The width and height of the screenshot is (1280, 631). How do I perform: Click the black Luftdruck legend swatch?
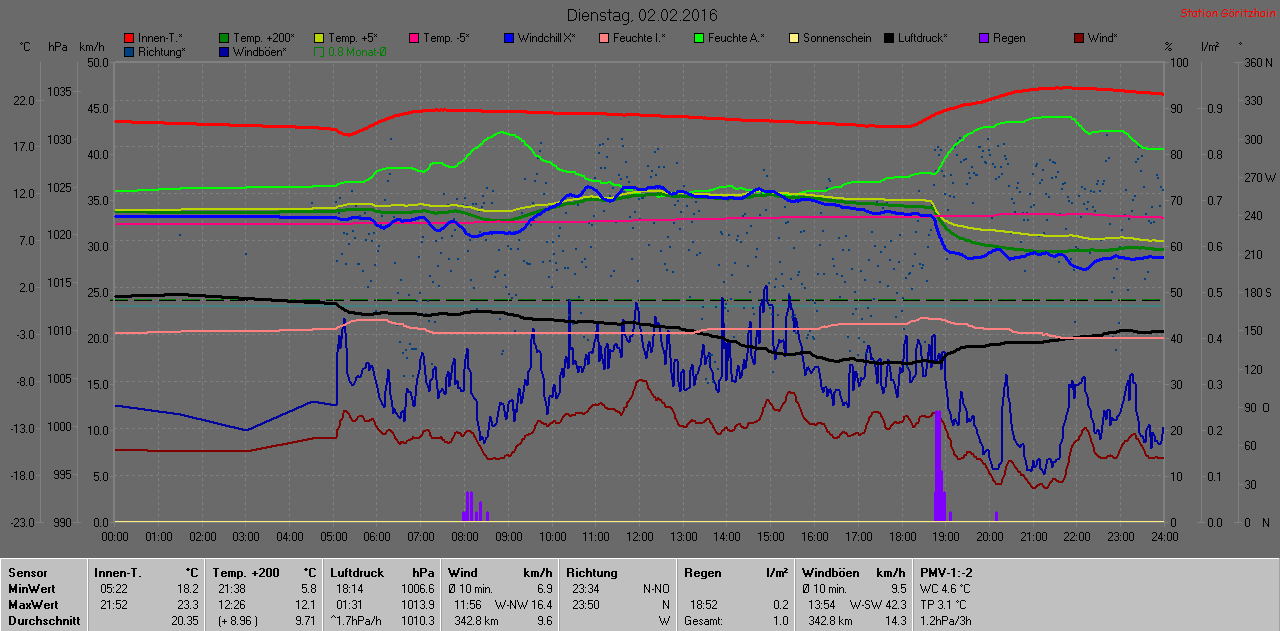(889, 38)
